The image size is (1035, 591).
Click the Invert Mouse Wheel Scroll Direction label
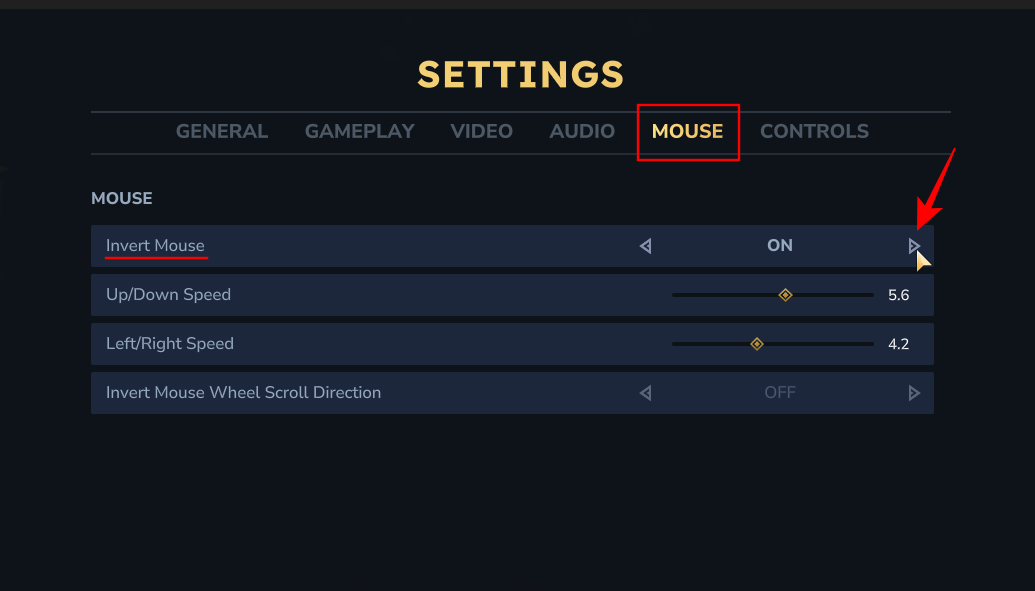243,393
